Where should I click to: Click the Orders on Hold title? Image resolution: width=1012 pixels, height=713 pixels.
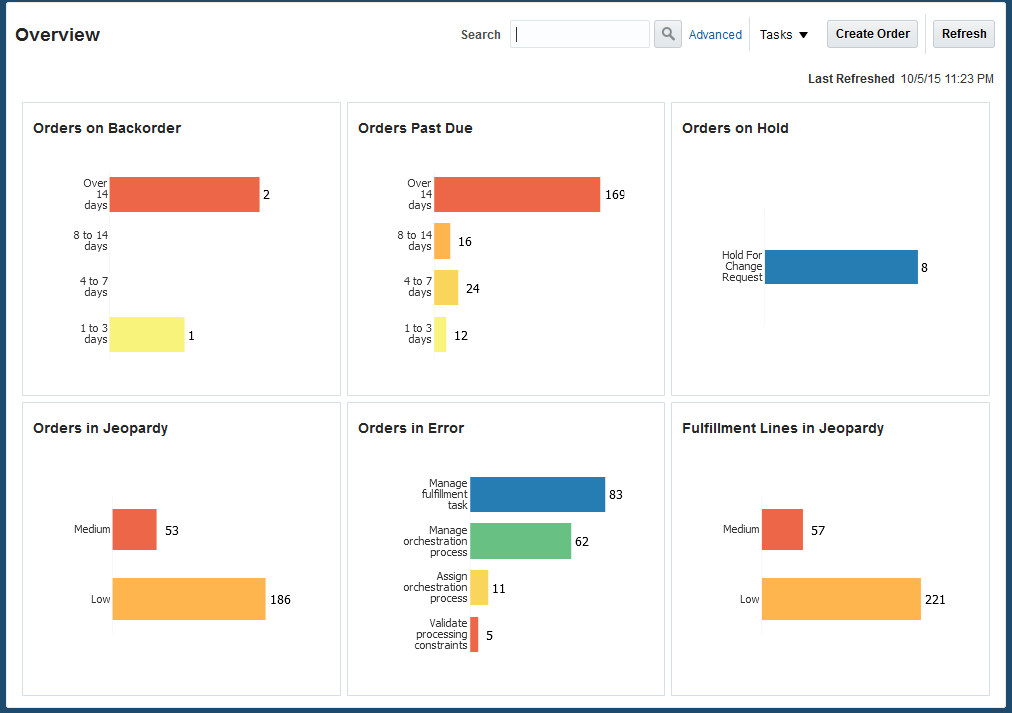[x=735, y=128]
